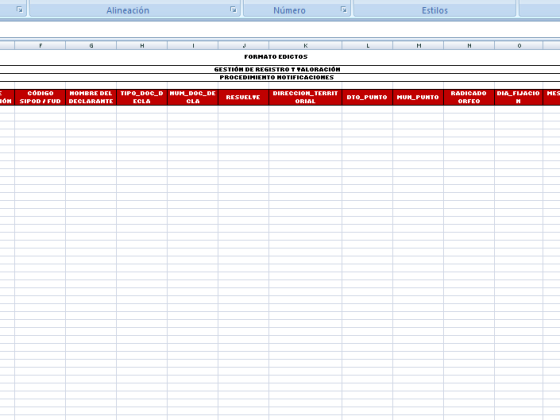The height and width of the screenshot is (420, 560).
Task: Select the RESUELVE header cell
Action: 244,97
